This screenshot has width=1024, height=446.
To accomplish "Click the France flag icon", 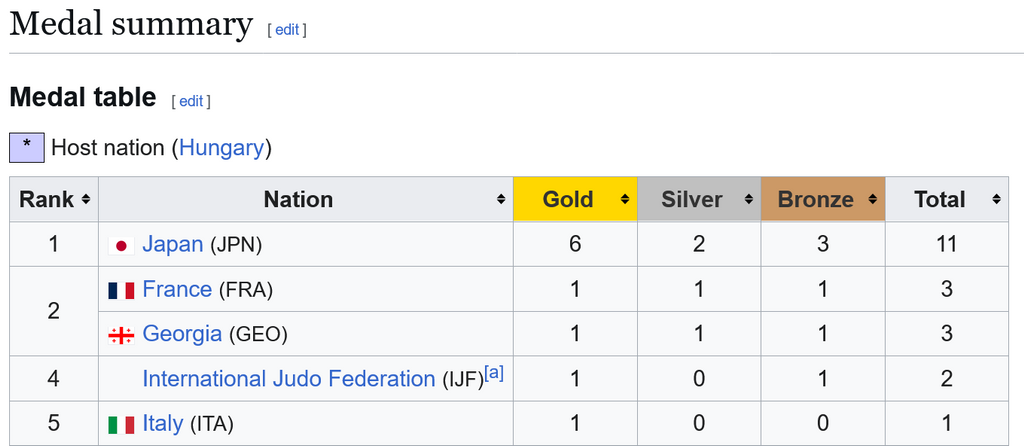I will tap(121, 291).
